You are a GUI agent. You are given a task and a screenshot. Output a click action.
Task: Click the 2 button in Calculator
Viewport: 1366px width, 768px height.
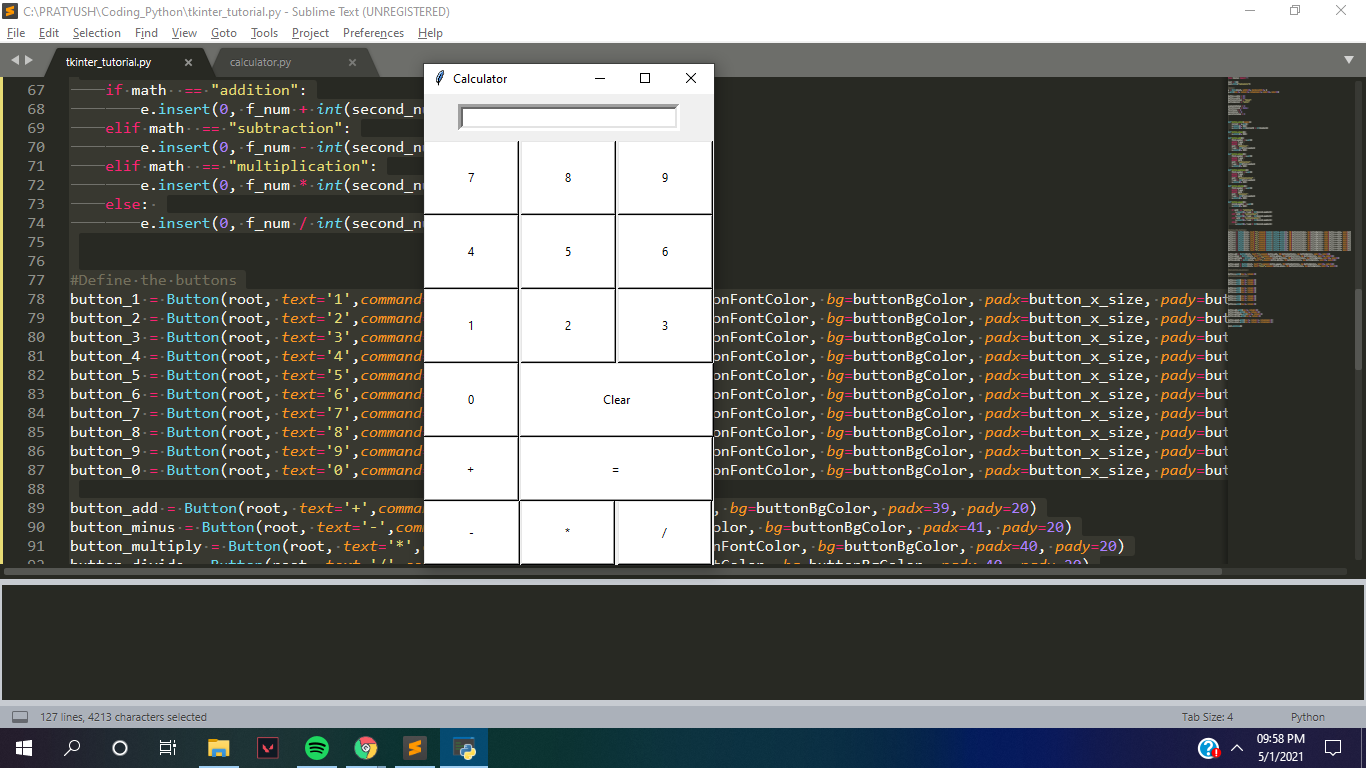pos(568,326)
